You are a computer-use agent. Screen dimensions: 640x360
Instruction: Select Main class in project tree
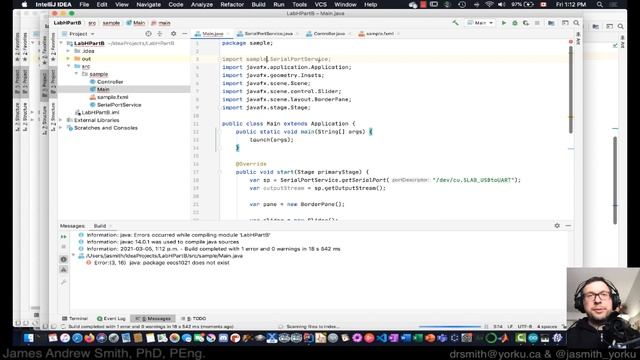pos(103,89)
